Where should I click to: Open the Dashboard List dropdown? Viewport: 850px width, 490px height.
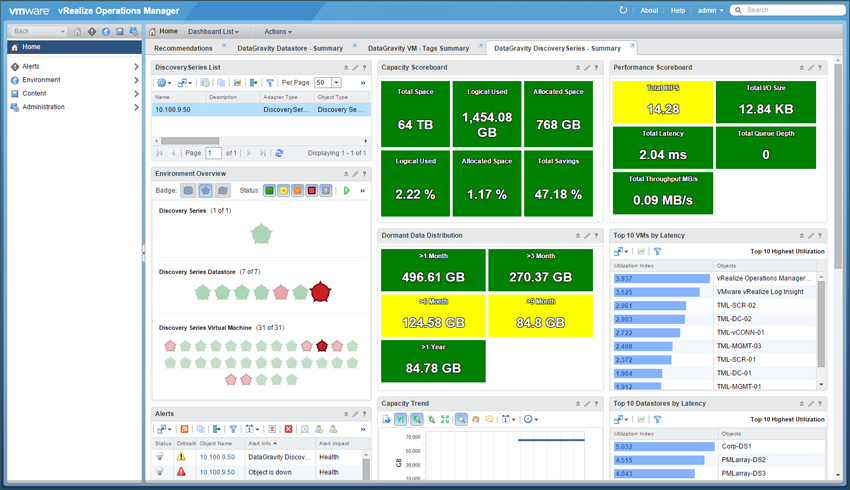214,31
